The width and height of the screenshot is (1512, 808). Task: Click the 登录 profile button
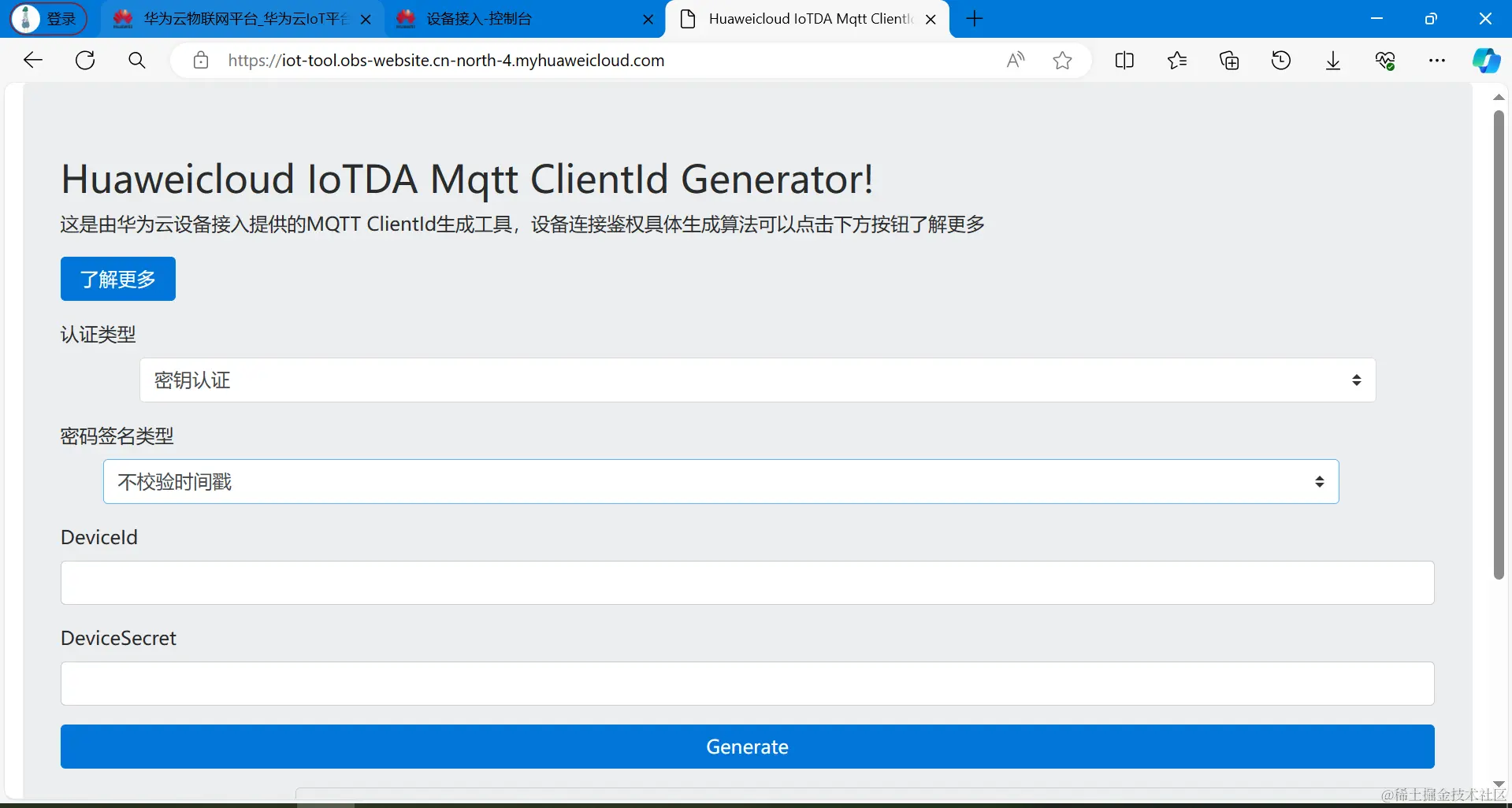48,19
